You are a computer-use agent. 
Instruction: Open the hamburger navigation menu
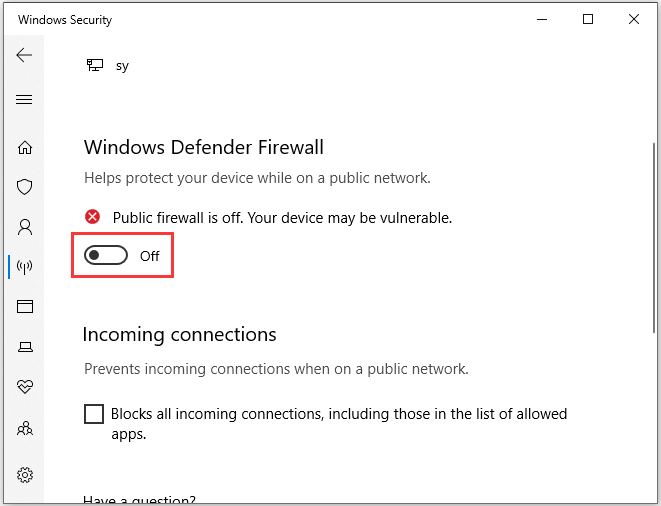(24, 100)
